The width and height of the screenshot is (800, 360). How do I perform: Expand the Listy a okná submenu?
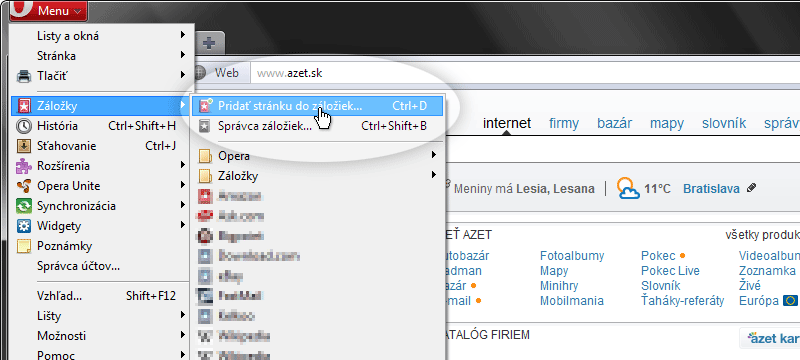pyautogui.click(x=101, y=36)
